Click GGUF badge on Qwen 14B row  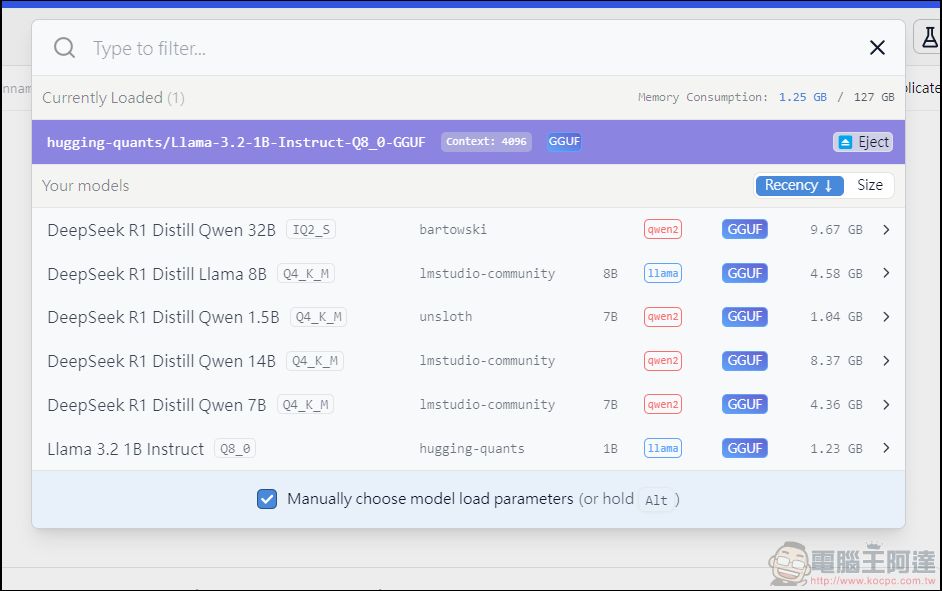pyautogui.click(x=744, y=360)
